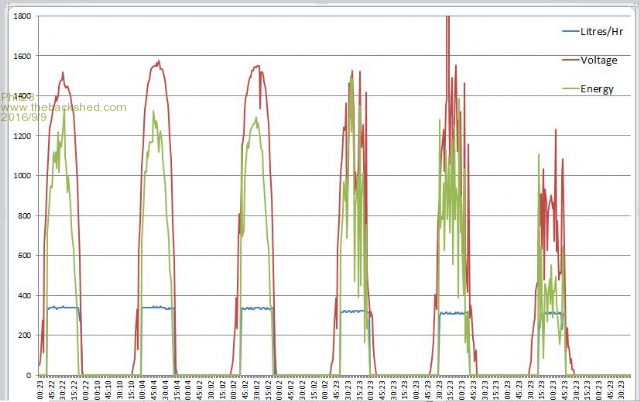Open the www.thebackshed.com watermark link
640x402 pixels.
tap(66, 107)
